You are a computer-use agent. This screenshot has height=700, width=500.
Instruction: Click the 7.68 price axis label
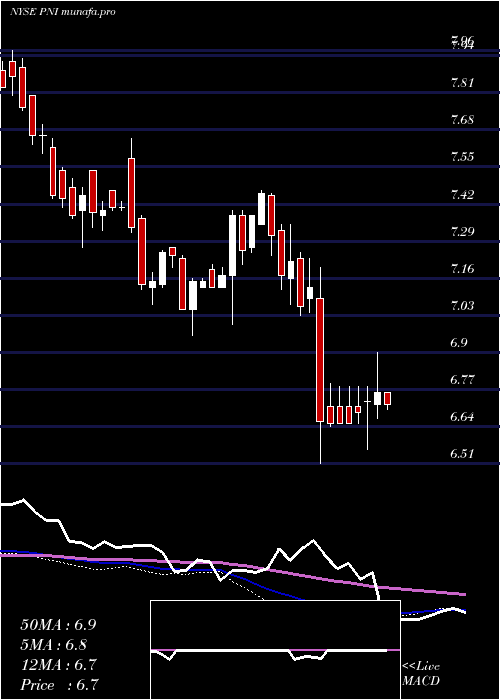coord(462,120)
